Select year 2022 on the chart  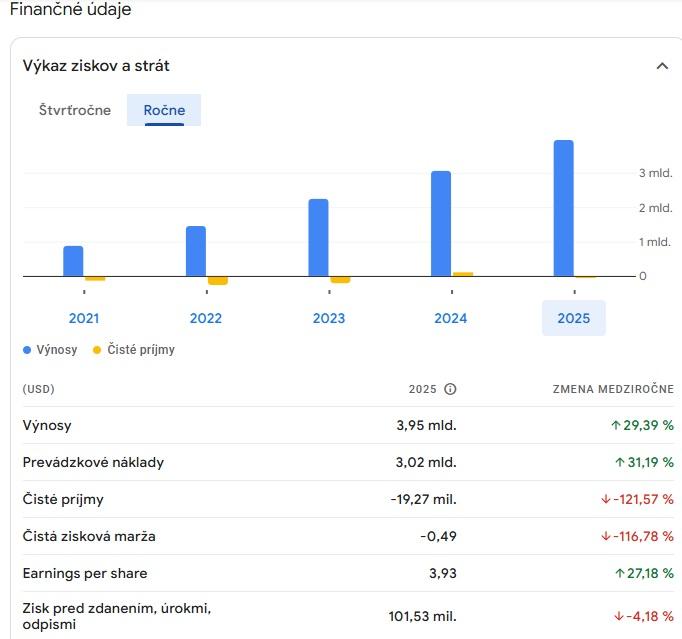click(206, 318)
